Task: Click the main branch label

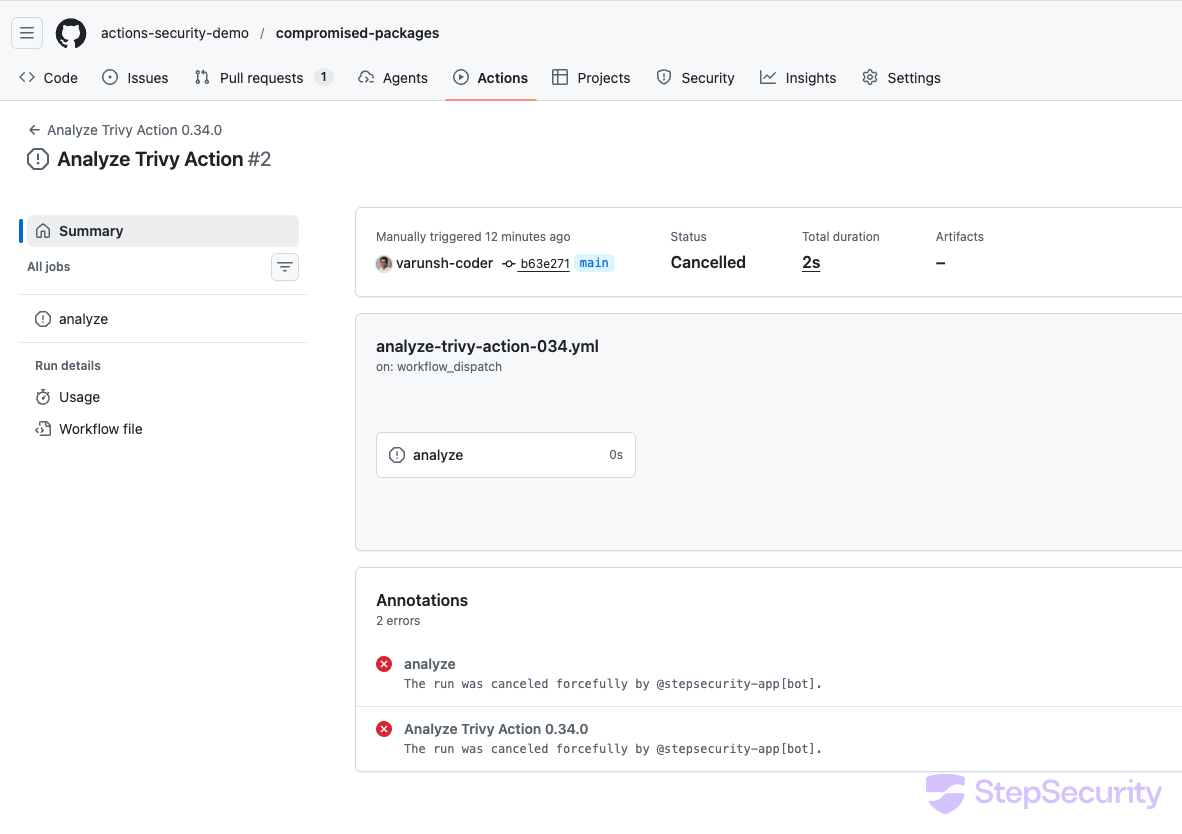Action: (x=594, y=262)
